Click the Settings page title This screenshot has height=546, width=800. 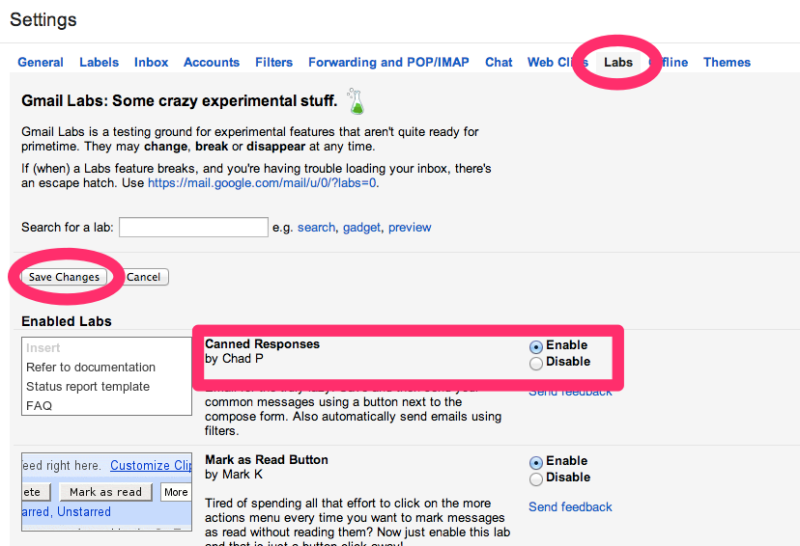(x=43, y=19)
